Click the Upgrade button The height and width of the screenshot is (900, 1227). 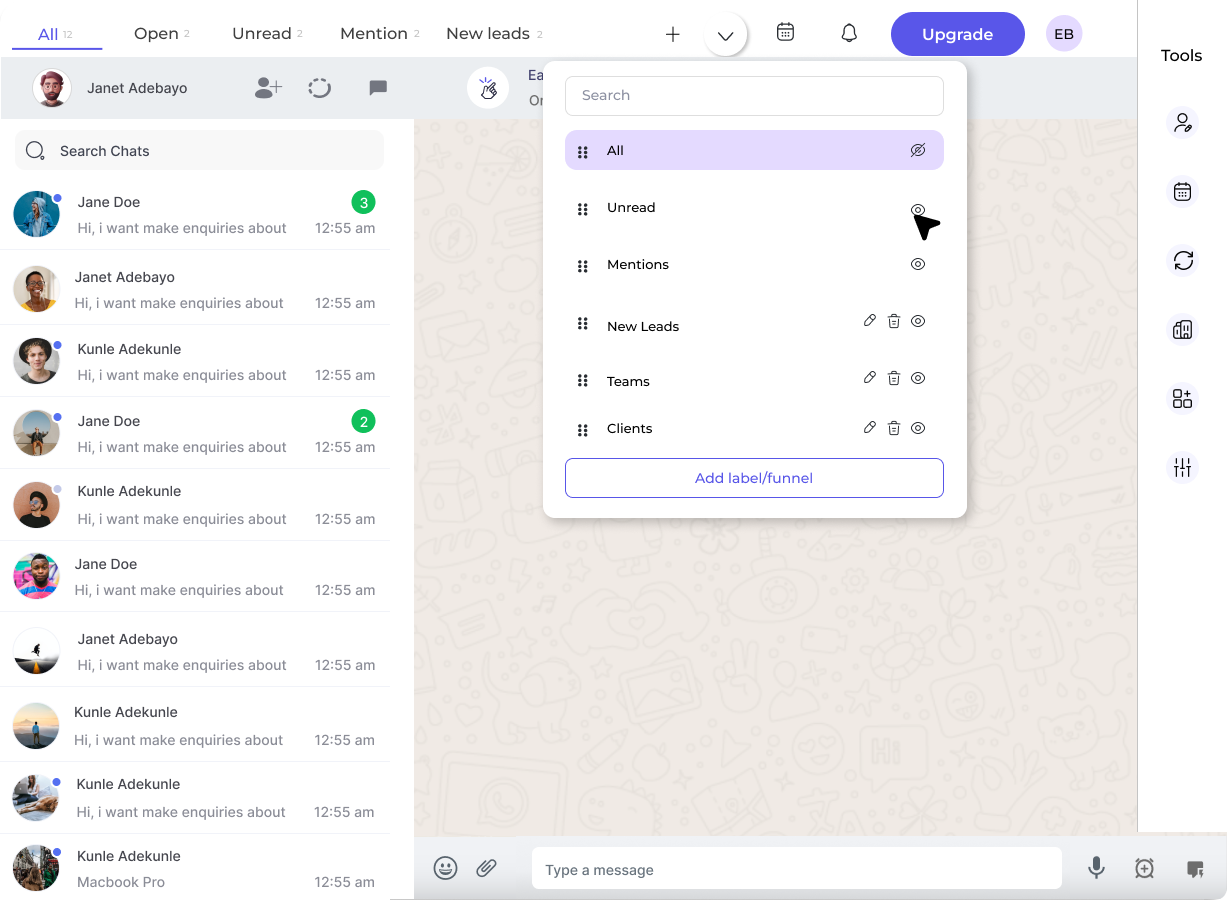[x=958, y=34]
